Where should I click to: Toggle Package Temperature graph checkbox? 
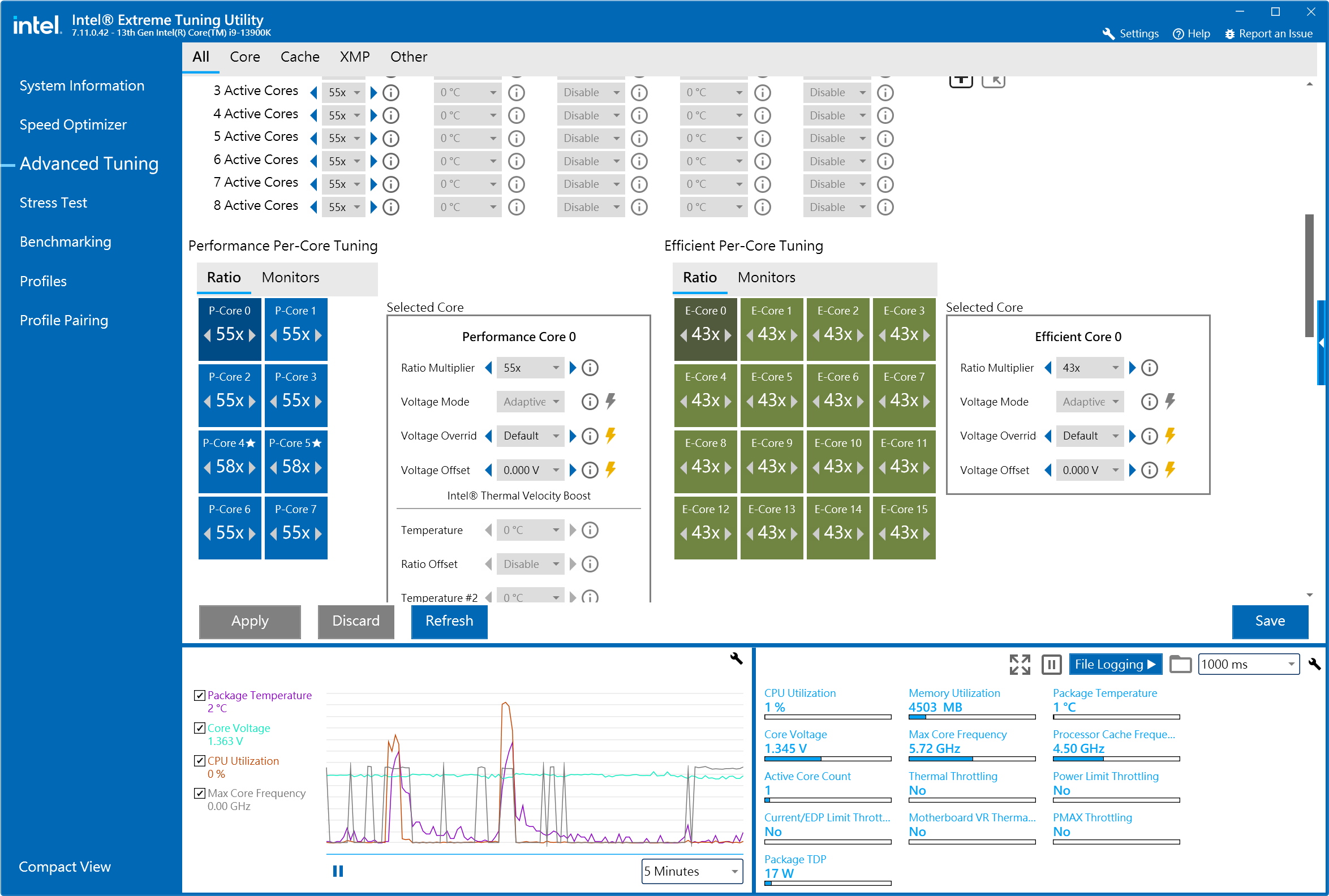click(199, 695)
